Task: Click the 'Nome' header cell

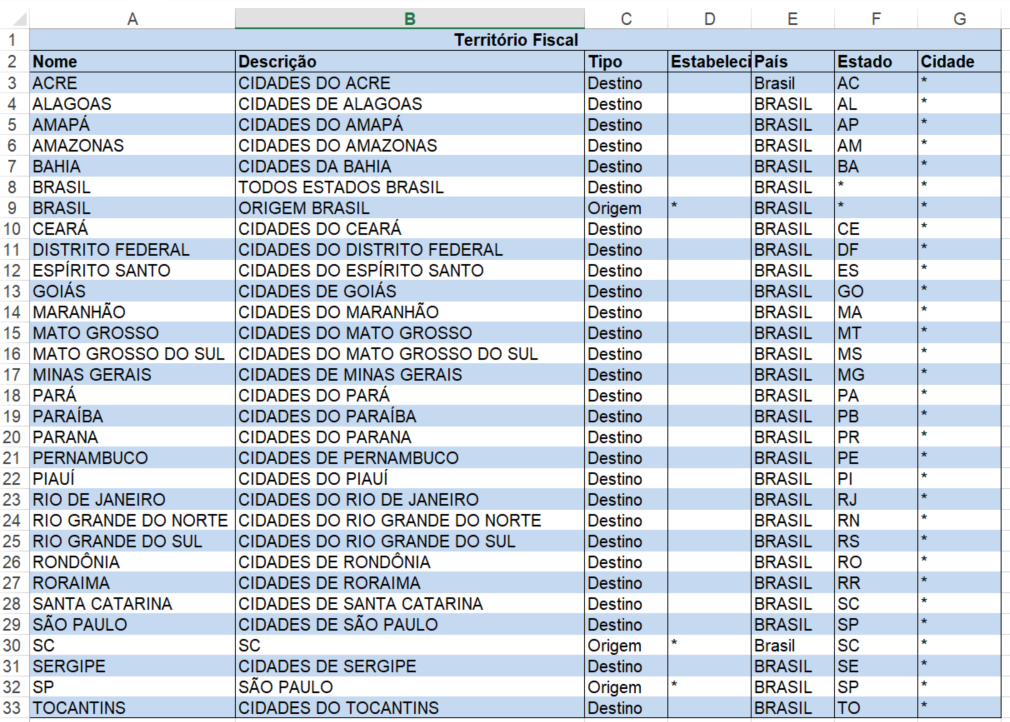Action: (132, 62)
